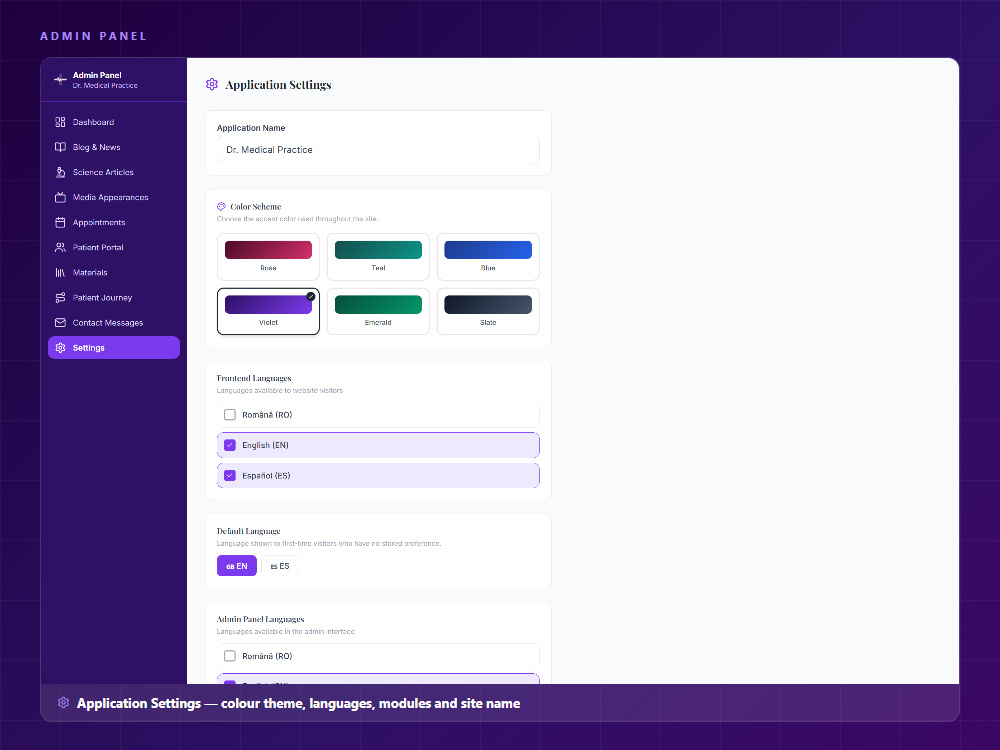
Task: Open Blog & News section
Action: [x=114, y=147]
